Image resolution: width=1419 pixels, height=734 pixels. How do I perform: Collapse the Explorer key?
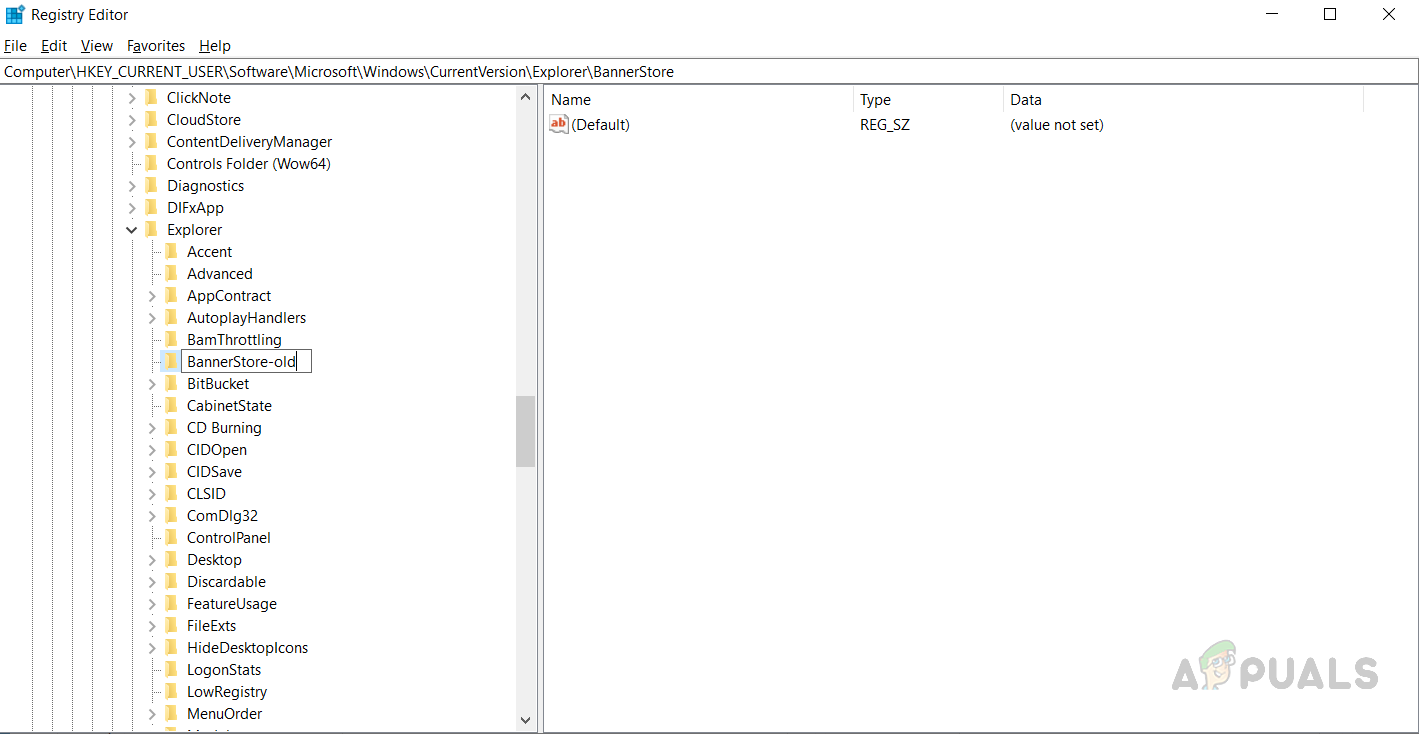(132, 230)
